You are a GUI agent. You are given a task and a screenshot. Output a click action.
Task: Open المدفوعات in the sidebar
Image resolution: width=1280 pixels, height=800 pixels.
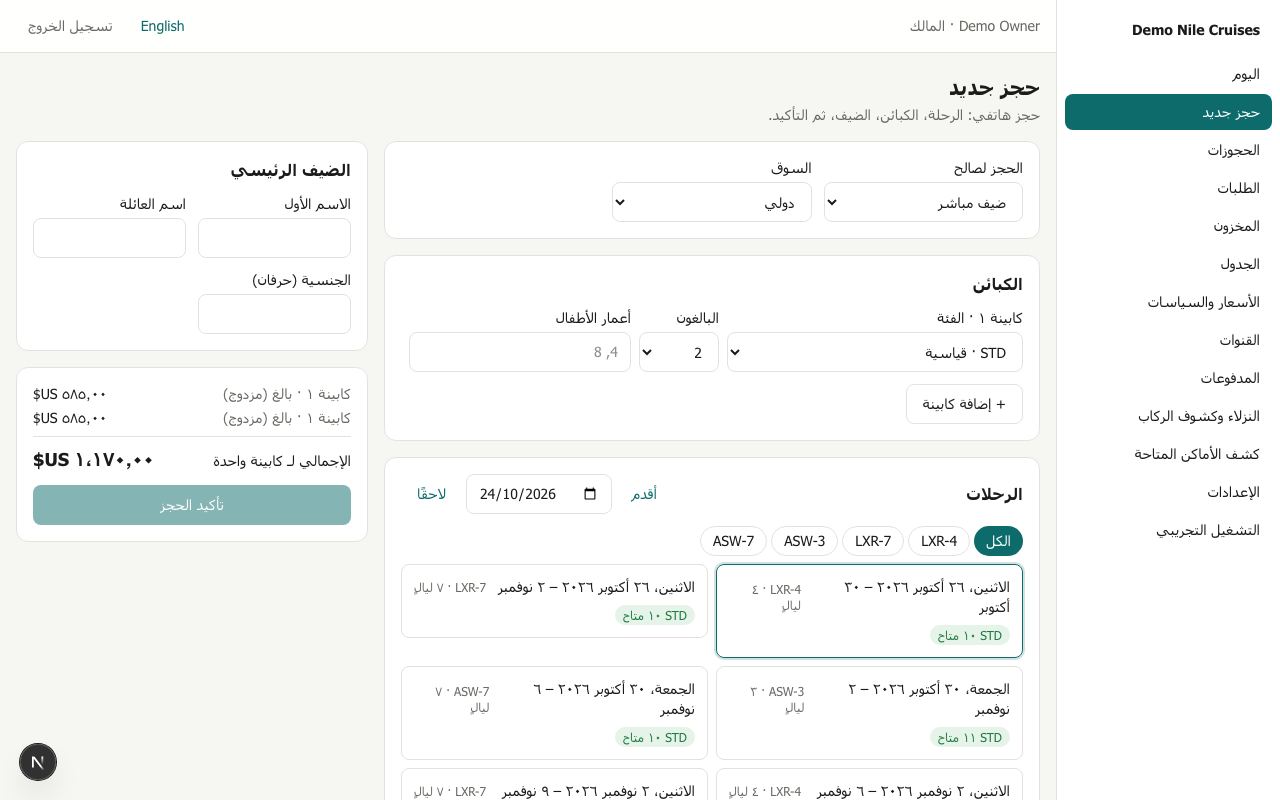1168,378
